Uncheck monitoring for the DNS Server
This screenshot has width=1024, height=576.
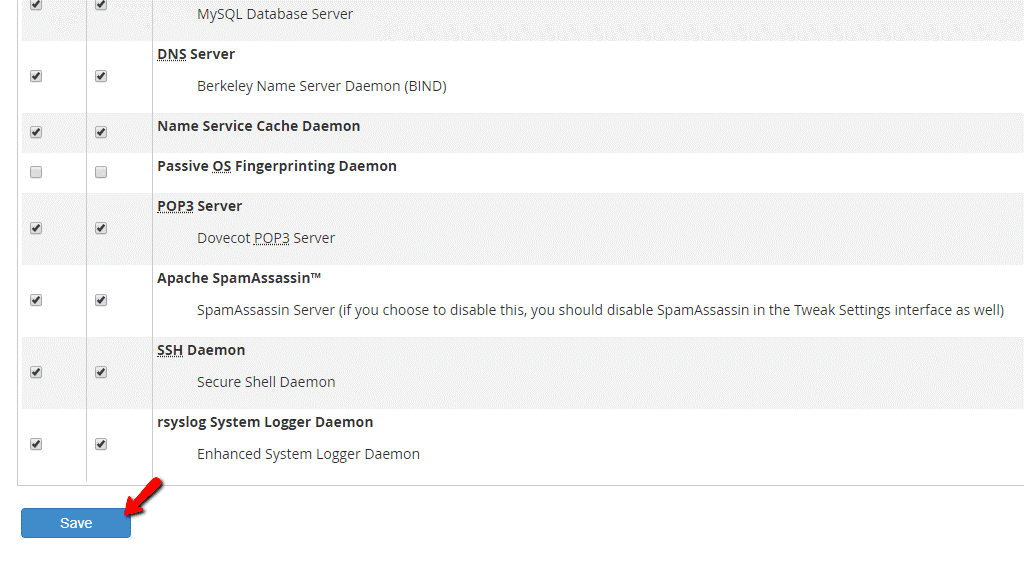[100, 76]
